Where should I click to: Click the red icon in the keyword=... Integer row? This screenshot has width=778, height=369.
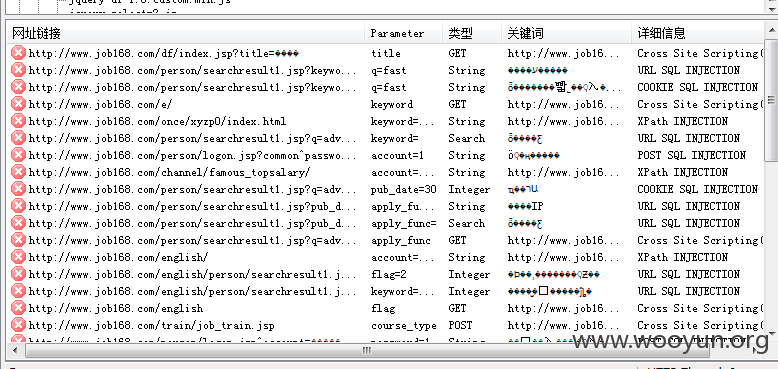coord(18,291)
